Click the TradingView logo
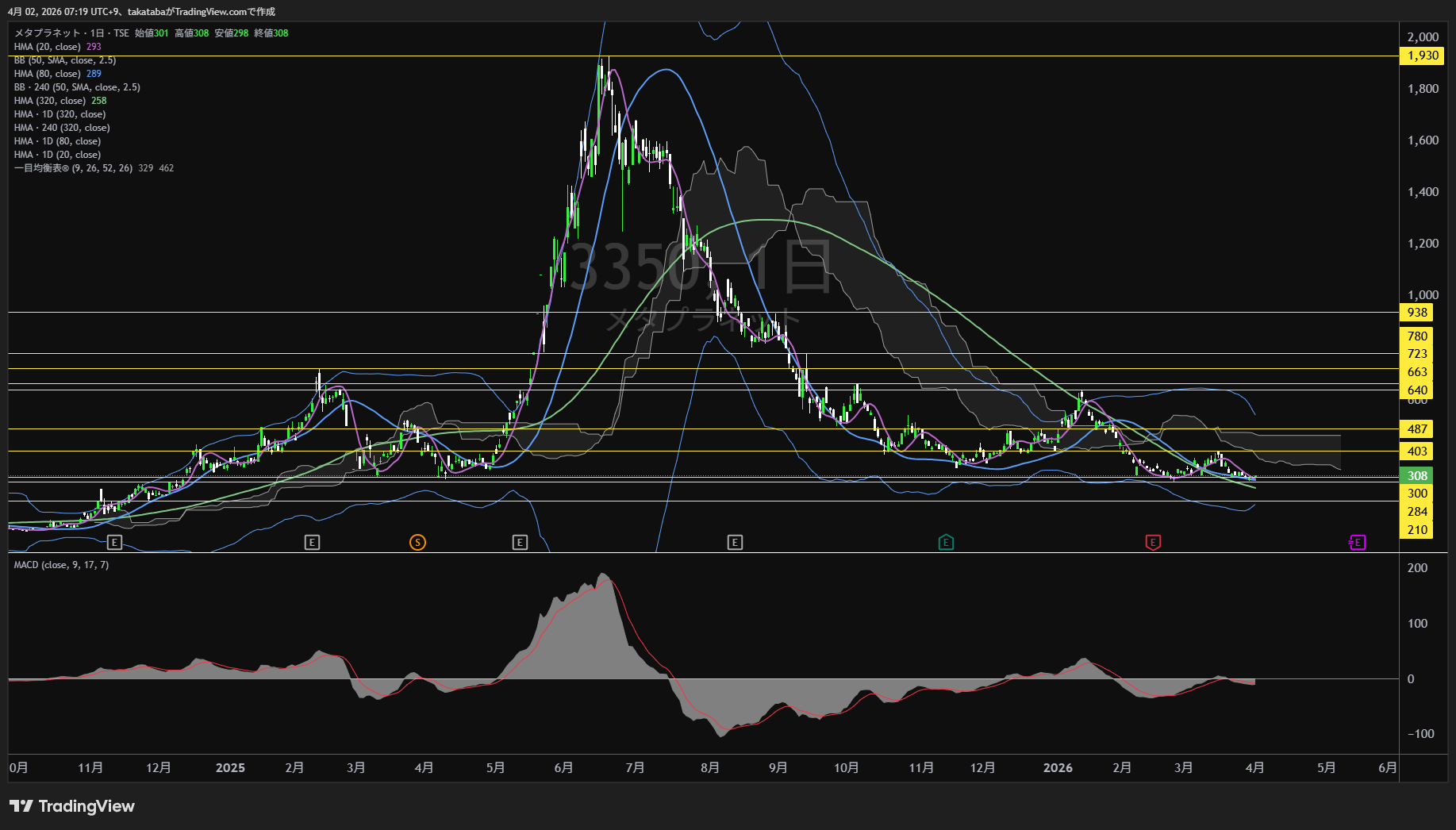 pyautogui.click(x=72, y=806)
